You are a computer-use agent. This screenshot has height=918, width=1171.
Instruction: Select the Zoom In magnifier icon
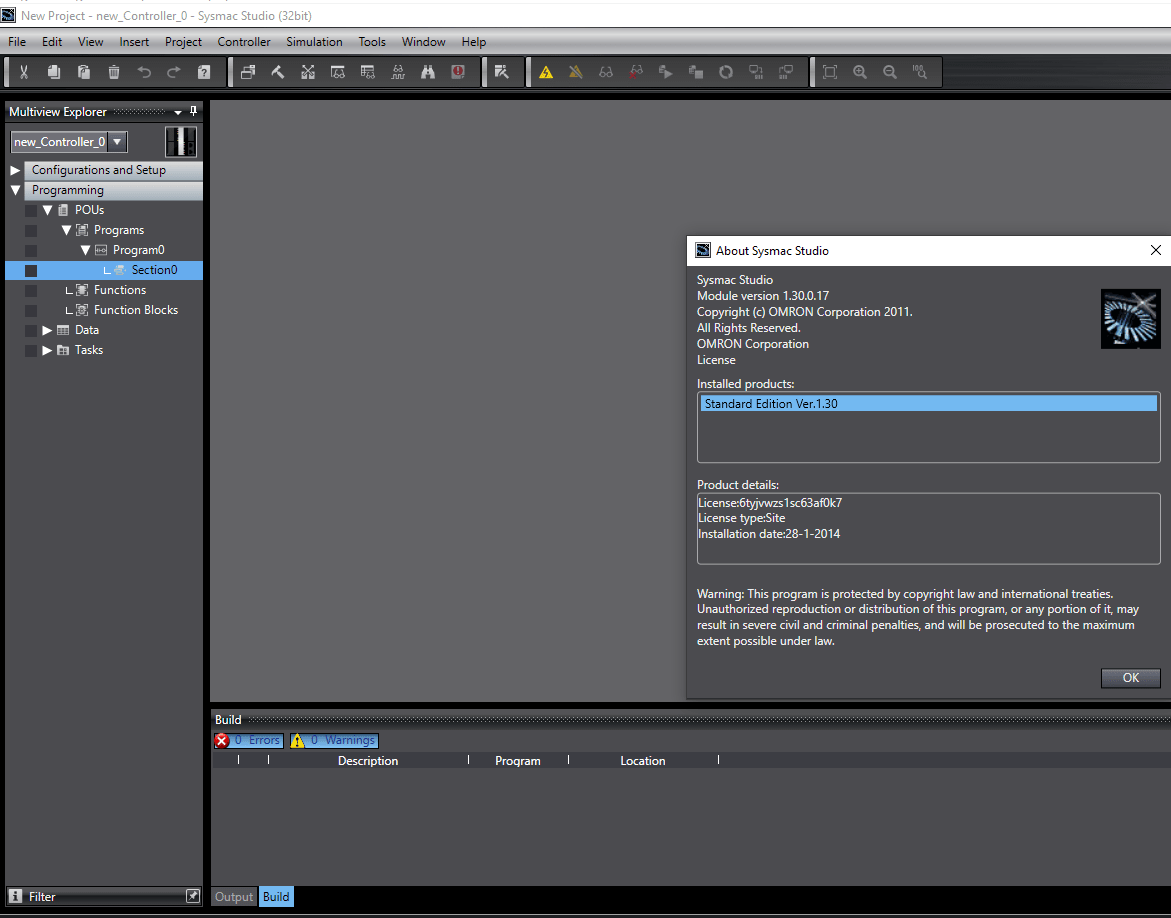(860, 71)
